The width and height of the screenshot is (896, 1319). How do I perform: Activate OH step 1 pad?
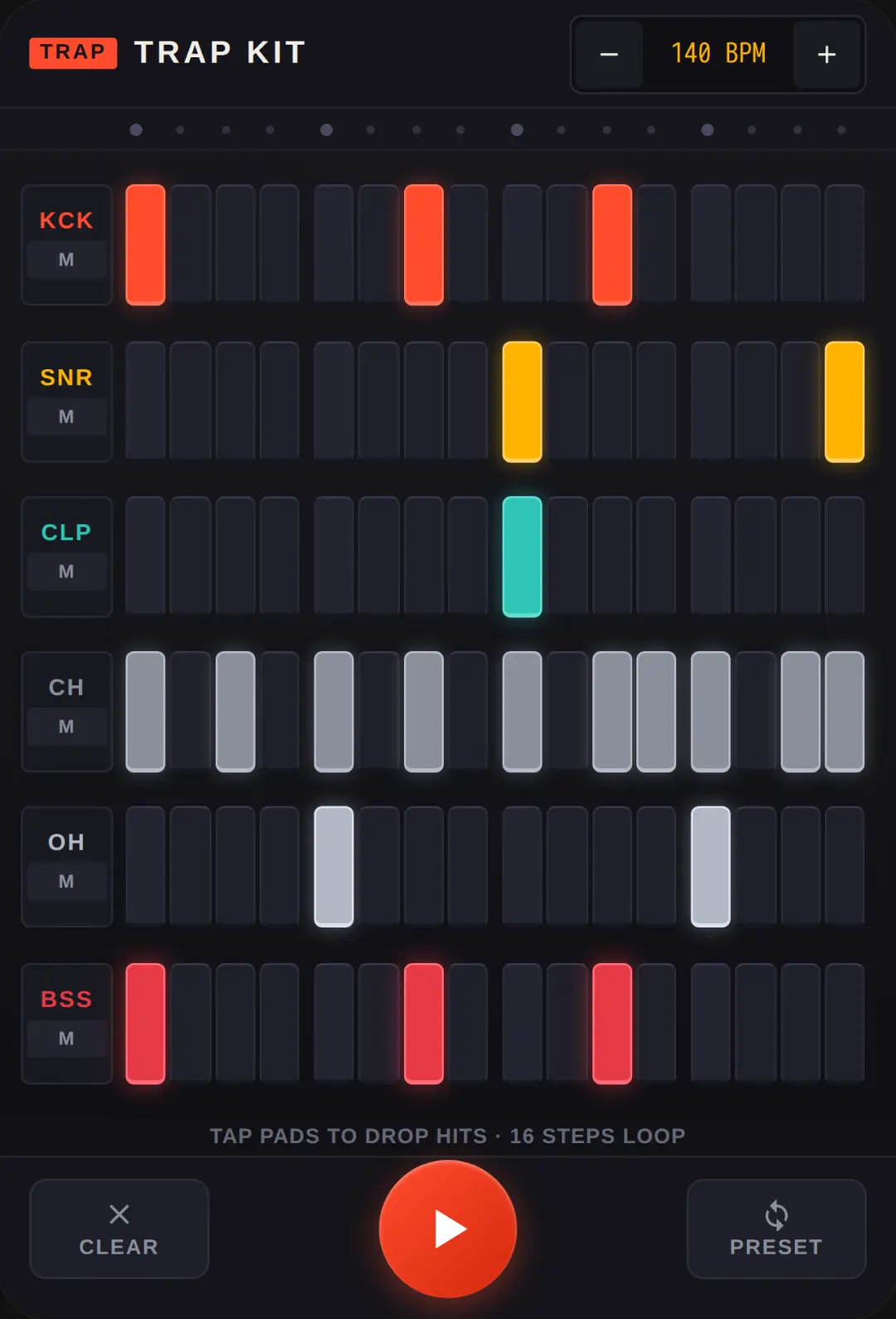[x=145, y=867]
